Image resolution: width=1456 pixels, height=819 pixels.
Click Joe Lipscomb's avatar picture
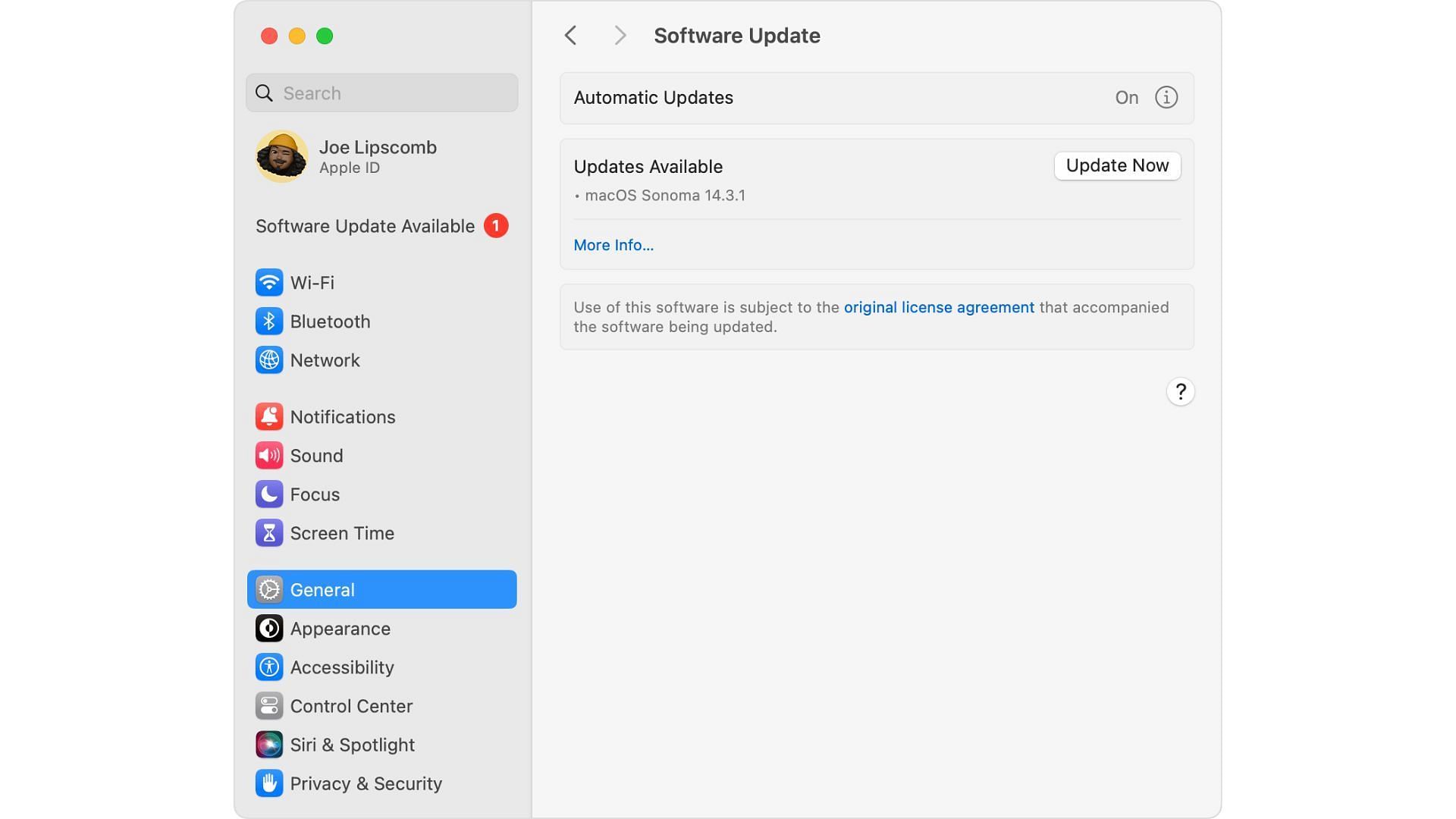click(281, 156)
